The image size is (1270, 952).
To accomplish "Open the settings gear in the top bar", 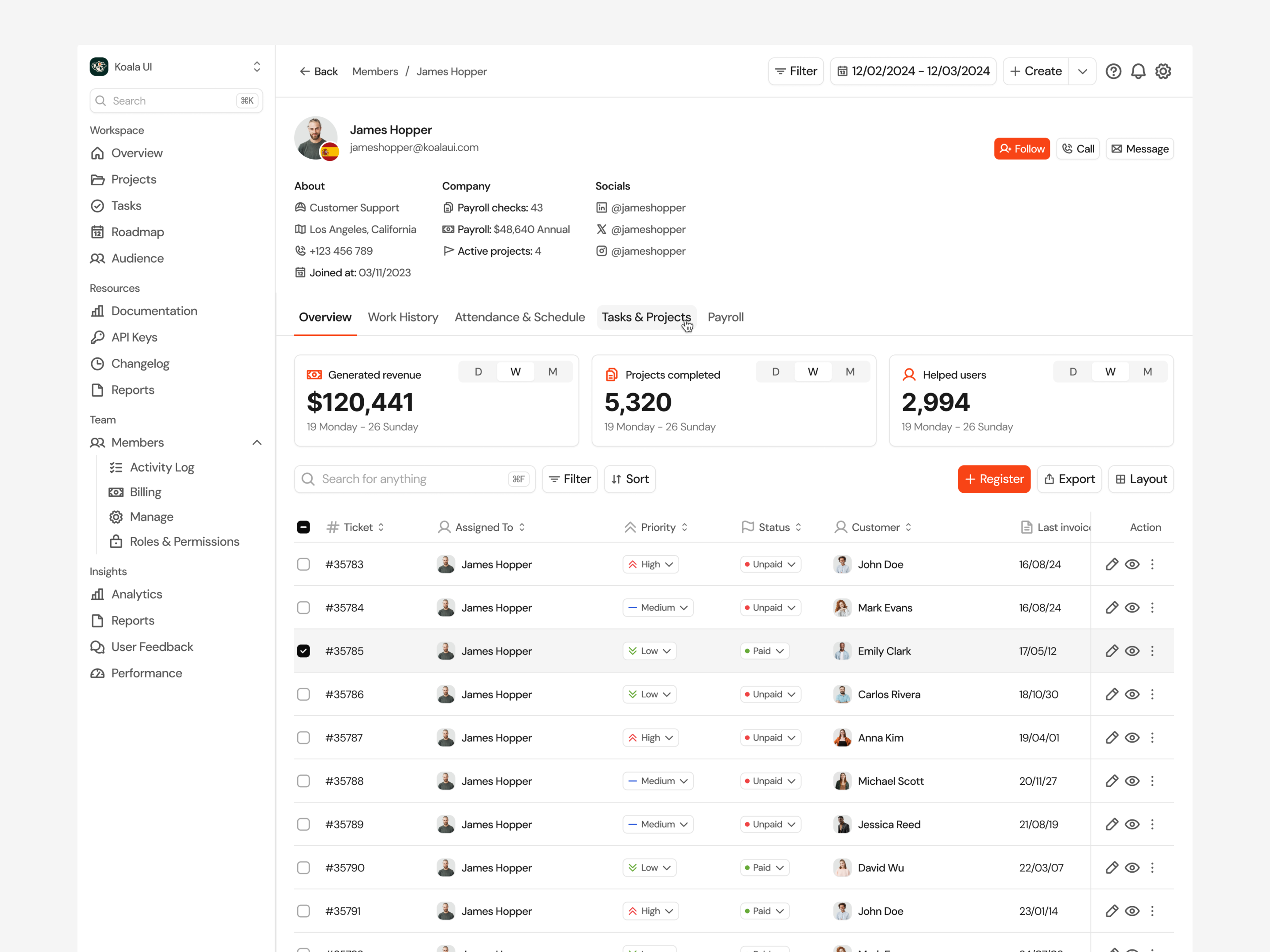I will pos(1163,71).
